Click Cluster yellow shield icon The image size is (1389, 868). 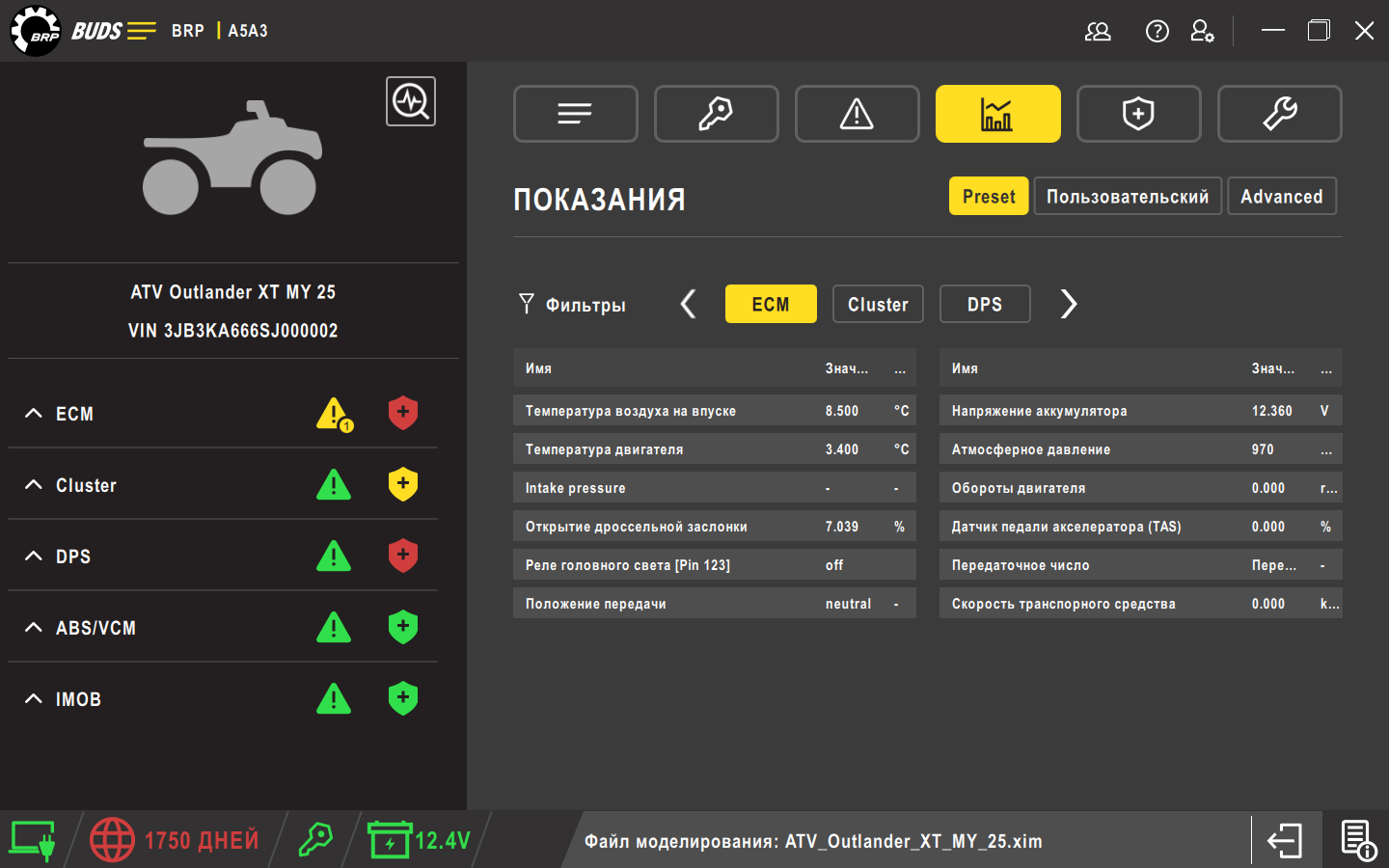click(403, 484)
